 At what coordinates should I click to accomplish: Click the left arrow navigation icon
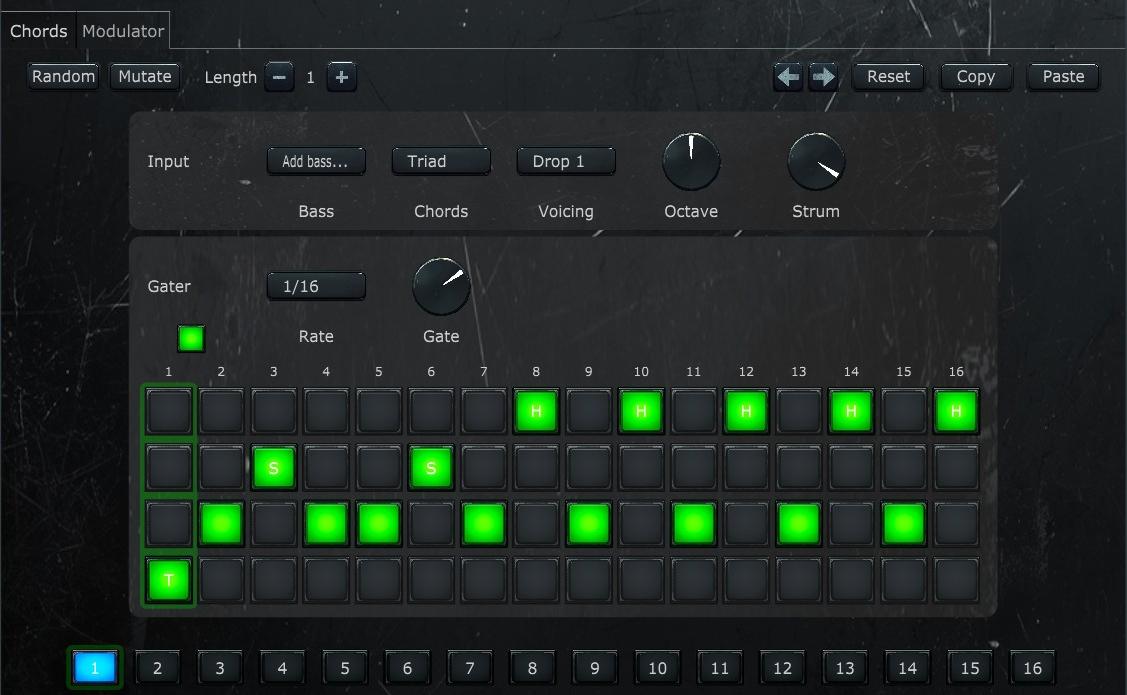(788, 76)
